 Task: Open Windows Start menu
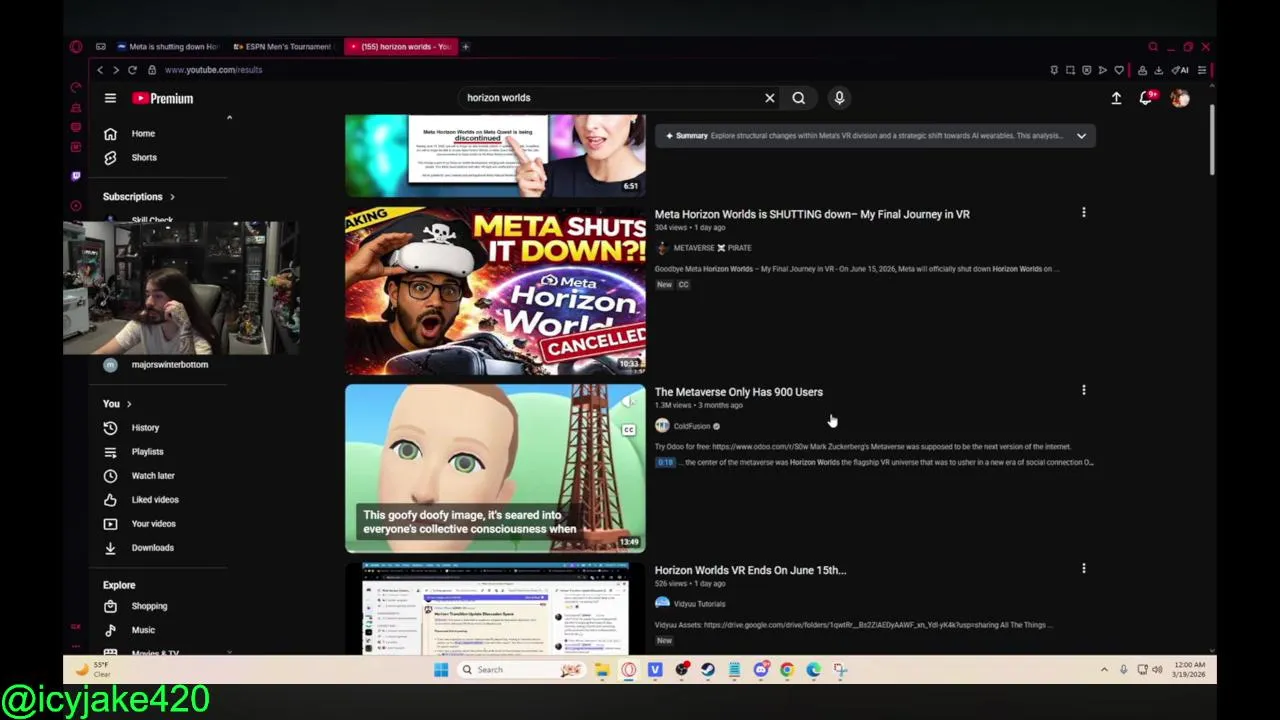[441, 670]
